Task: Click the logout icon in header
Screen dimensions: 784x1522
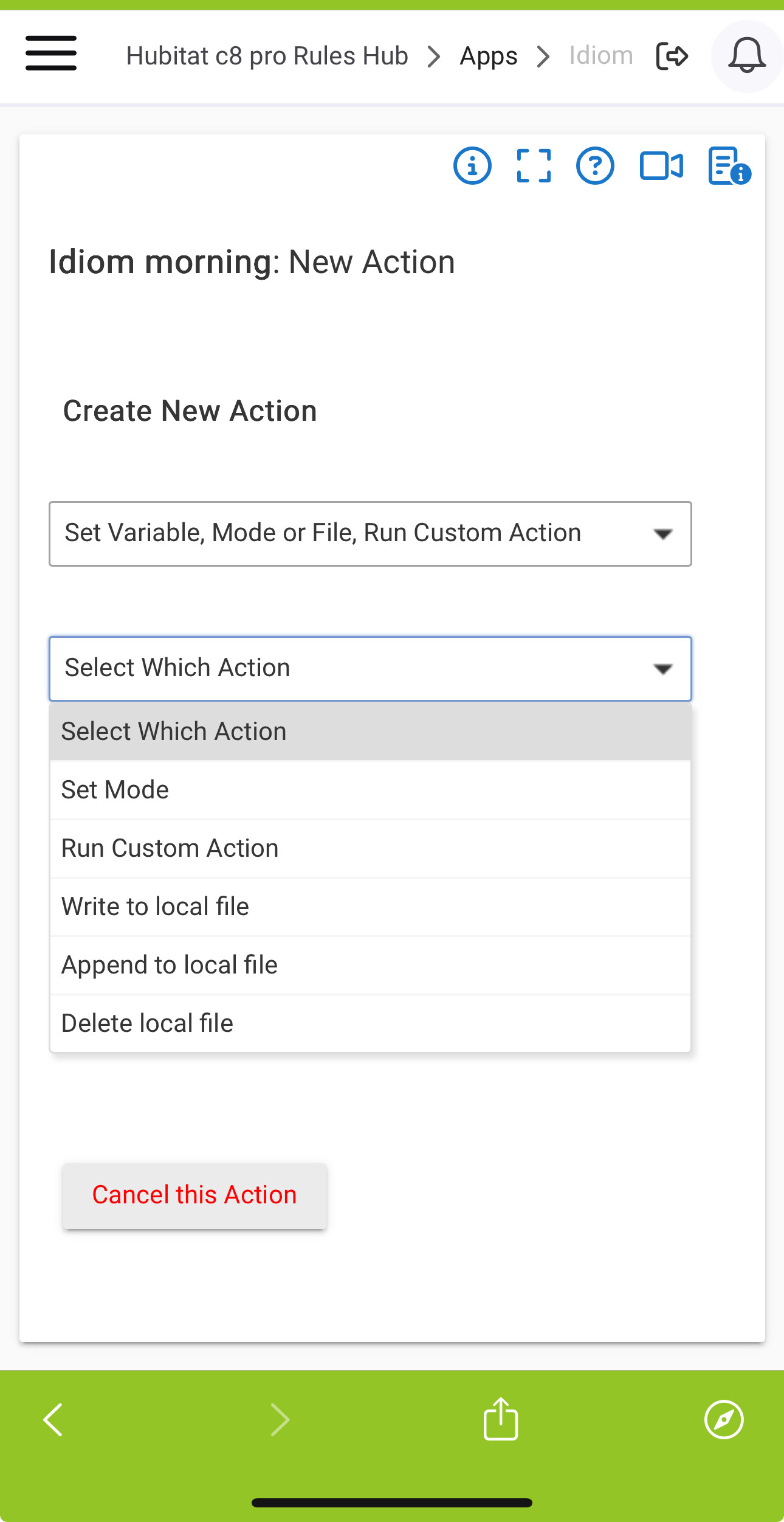Action: (672, 56)
